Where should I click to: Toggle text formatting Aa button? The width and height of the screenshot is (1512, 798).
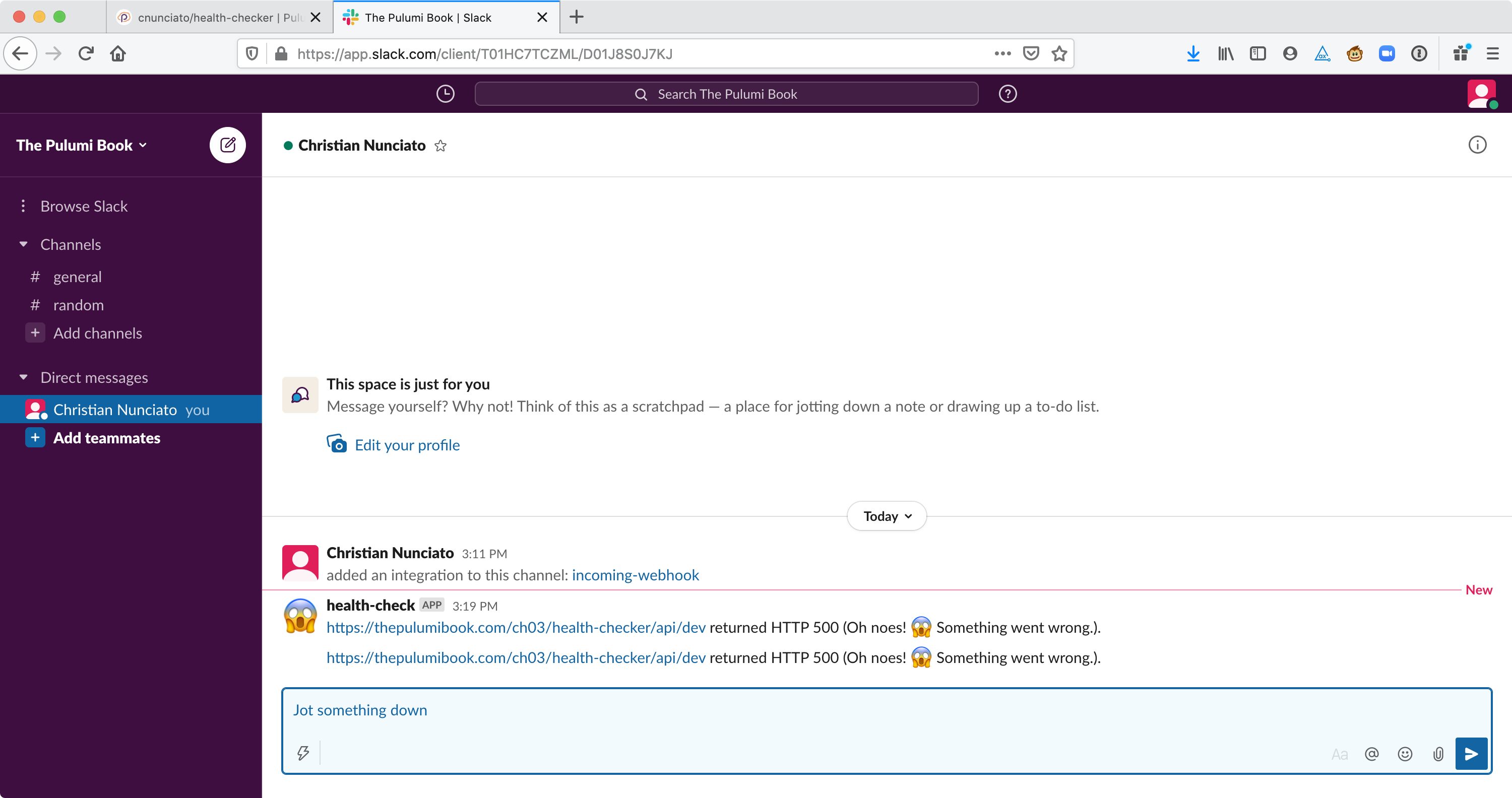point(1340,754)
